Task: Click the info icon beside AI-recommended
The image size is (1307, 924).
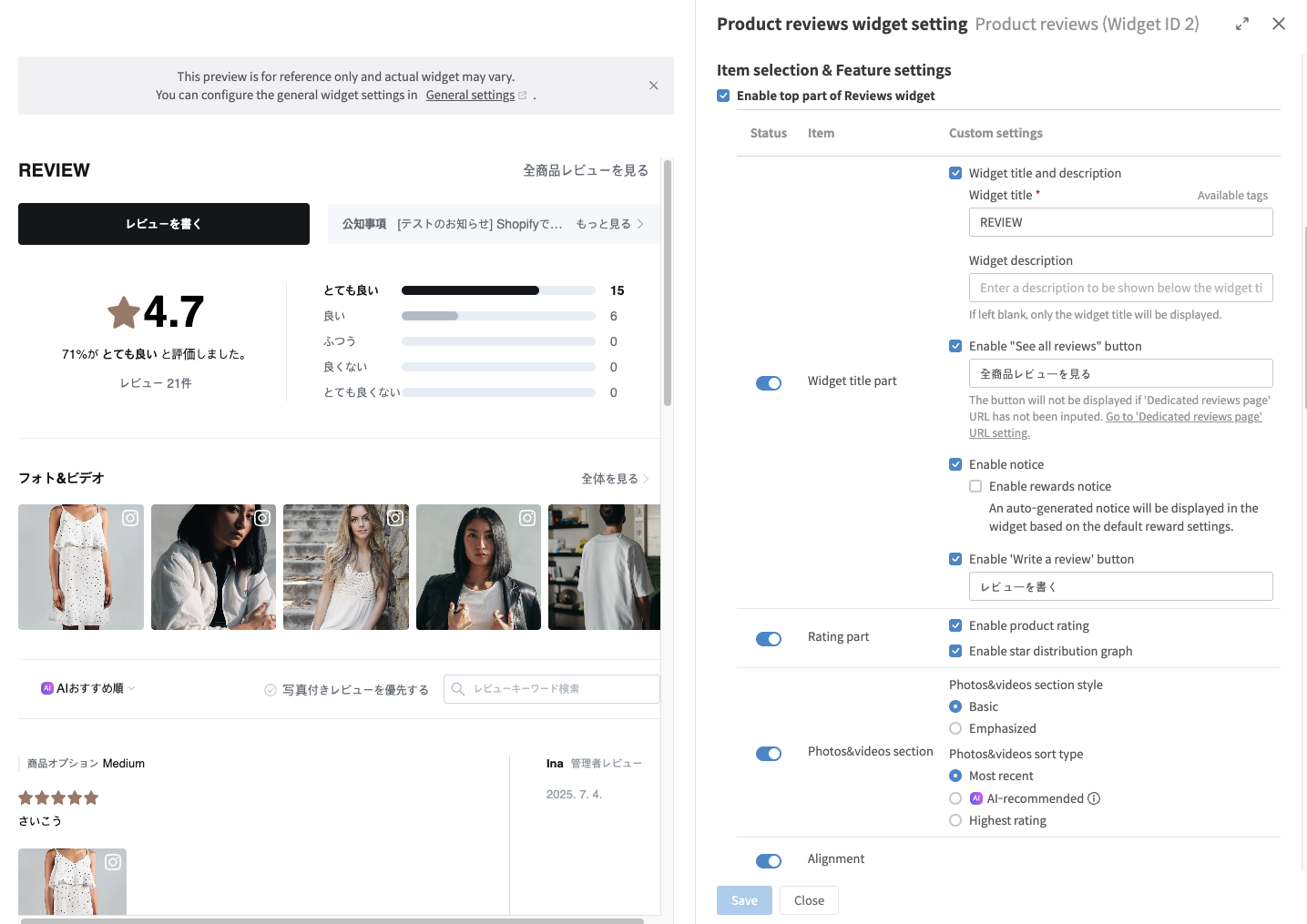Action: click(1094, 798)
